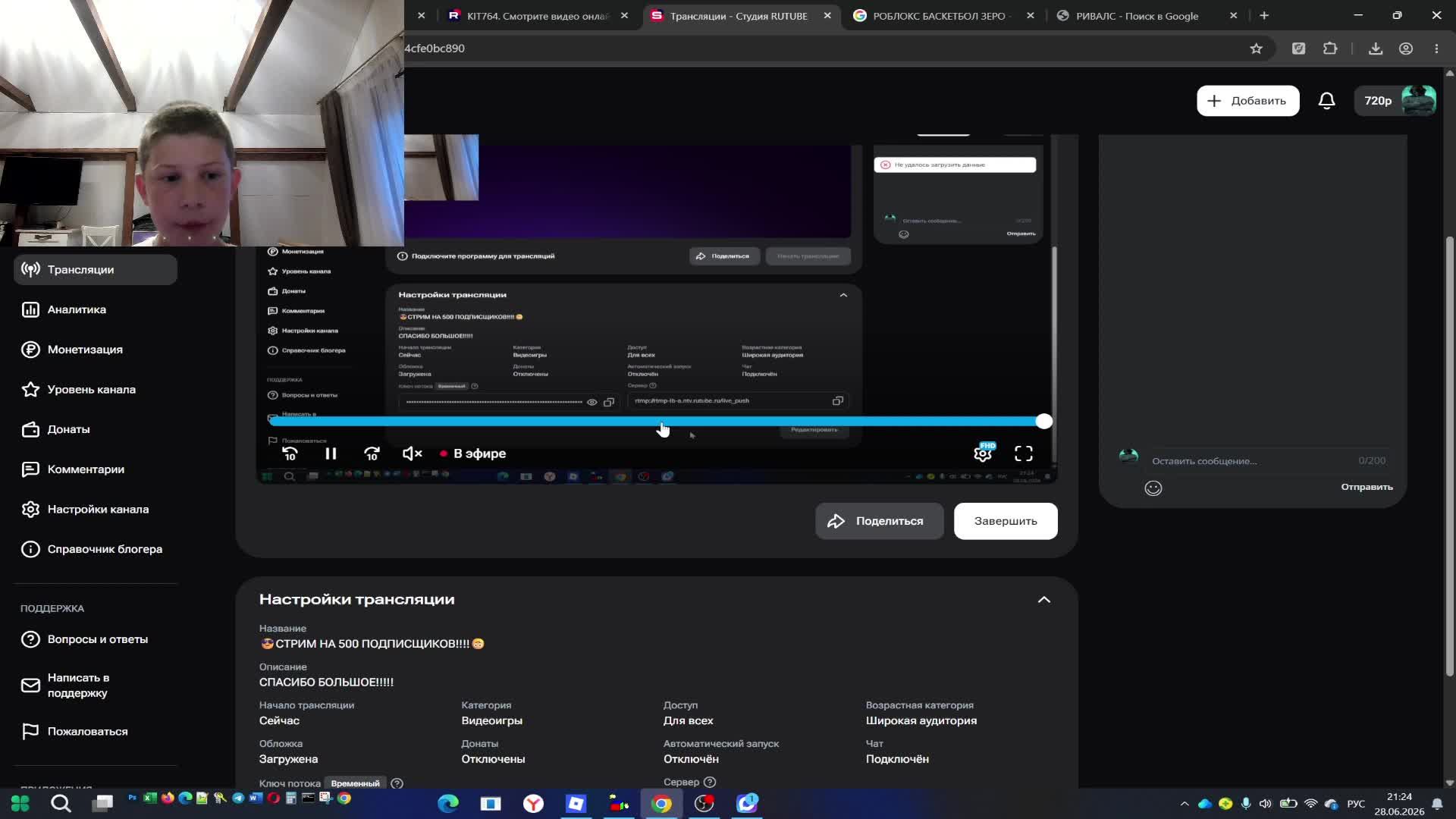This screenshot has width=1456, height=819.
Task: Click the Временный stream key badge
Action: point(355,783)
